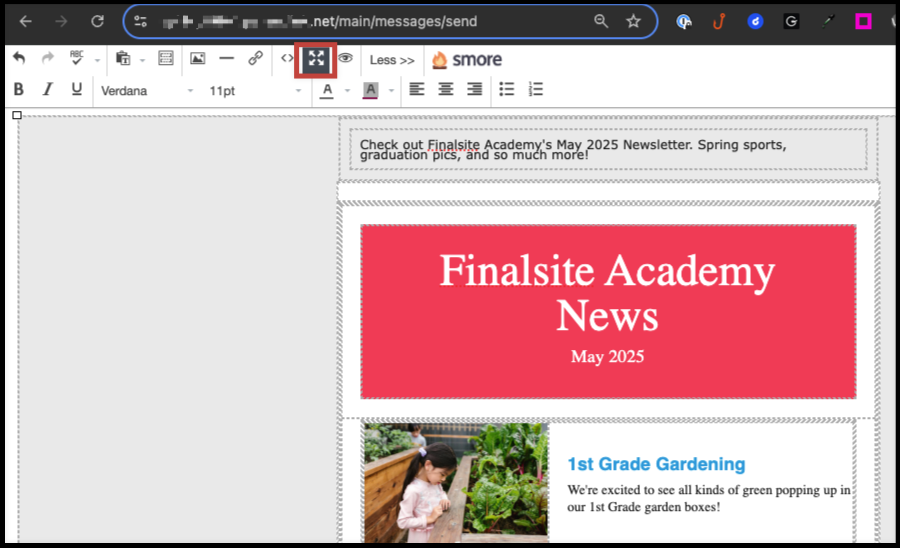
Task: Center align the text
Action: tap(446, 90)
